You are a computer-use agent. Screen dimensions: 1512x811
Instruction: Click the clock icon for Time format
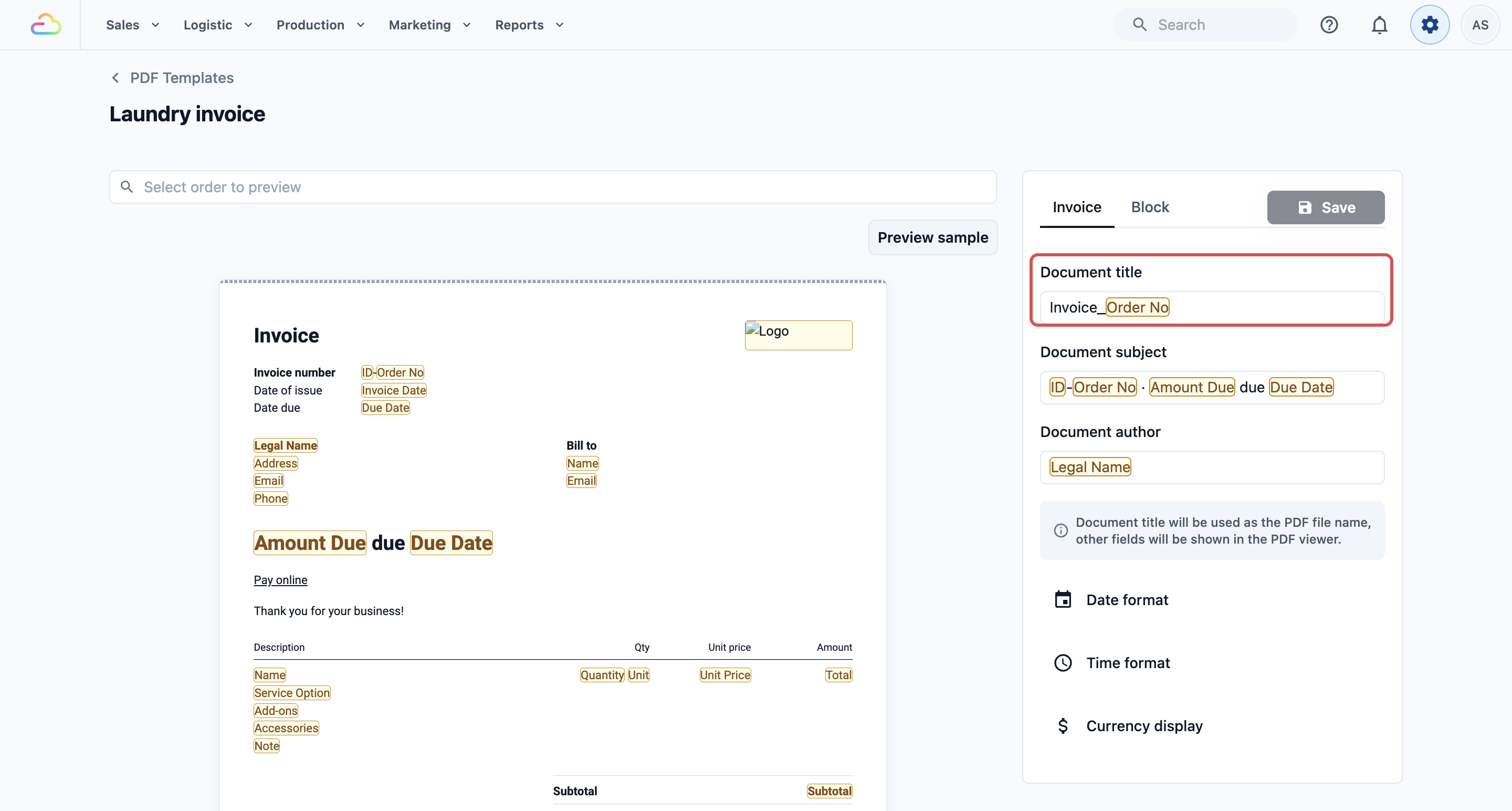(x=1063, y=662)
